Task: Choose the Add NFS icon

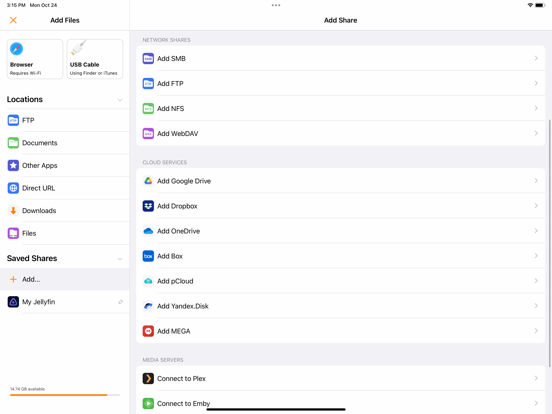Action: coord(148,108)
